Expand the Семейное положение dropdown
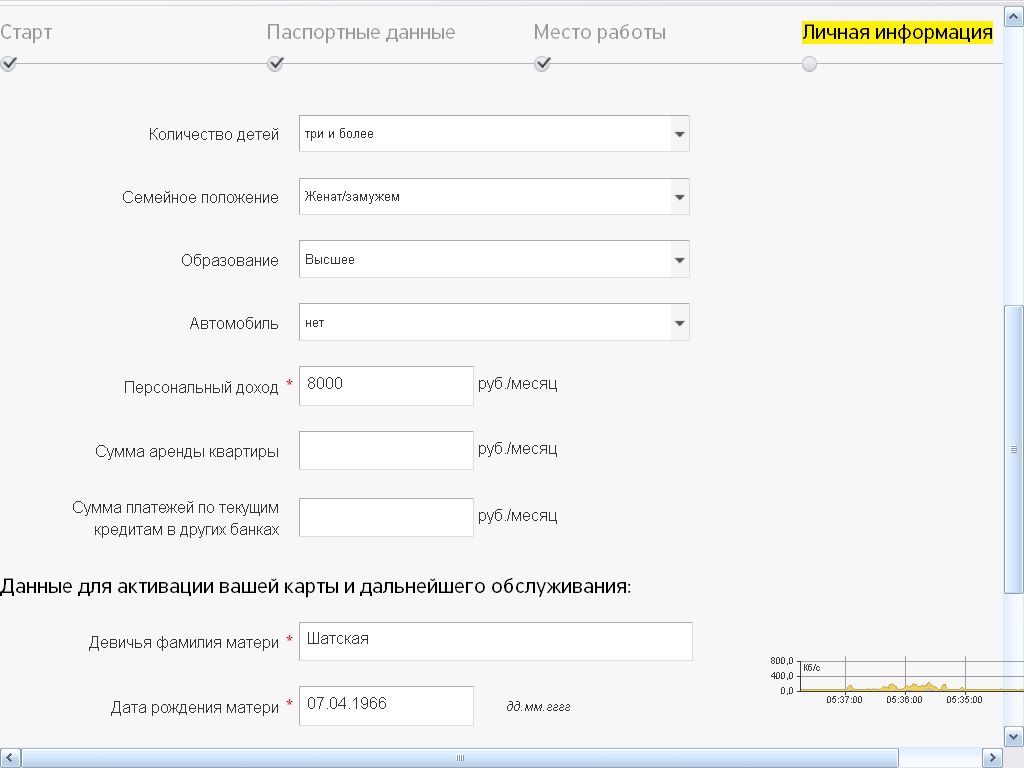 [x=679, y=197]
